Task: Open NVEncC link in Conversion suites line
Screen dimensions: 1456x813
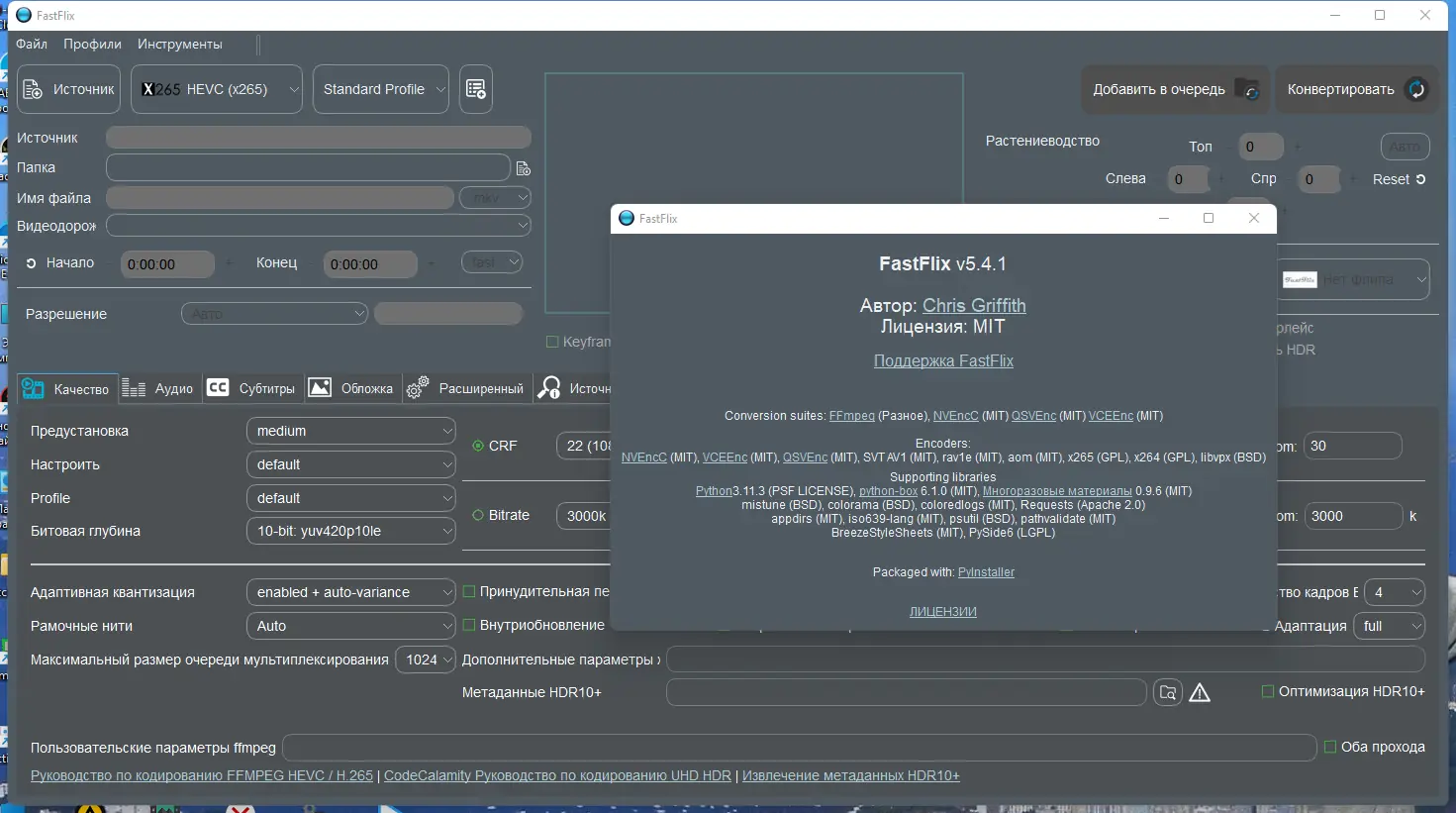Action: 955,416
